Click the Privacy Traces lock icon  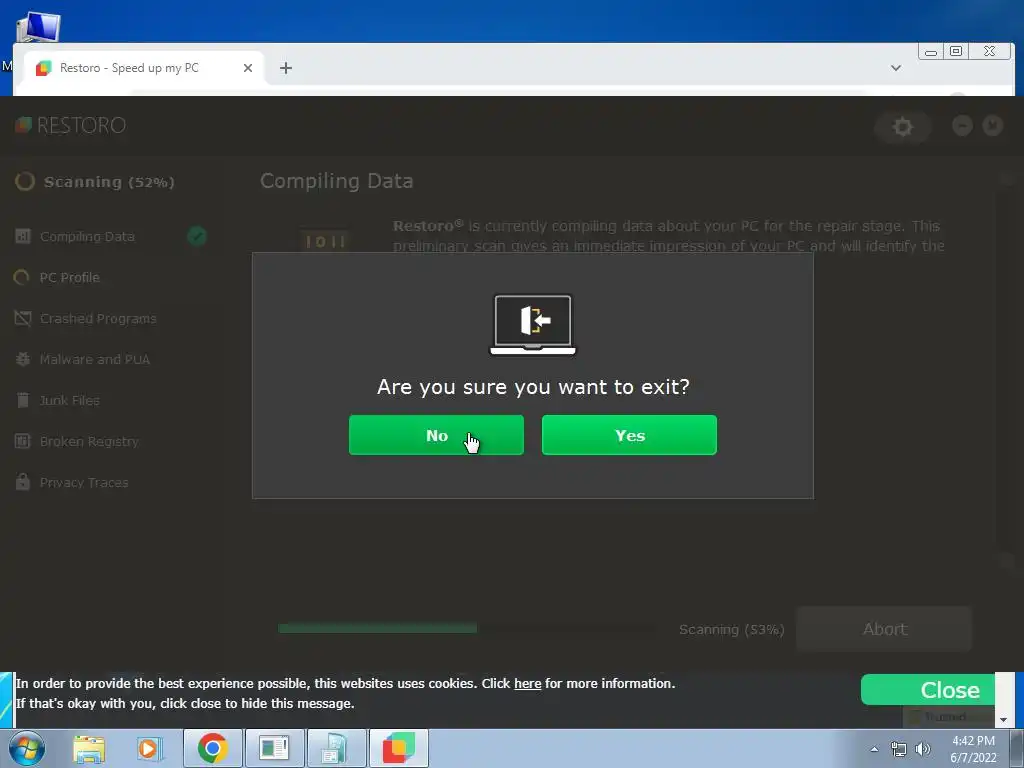pos(23,482)
